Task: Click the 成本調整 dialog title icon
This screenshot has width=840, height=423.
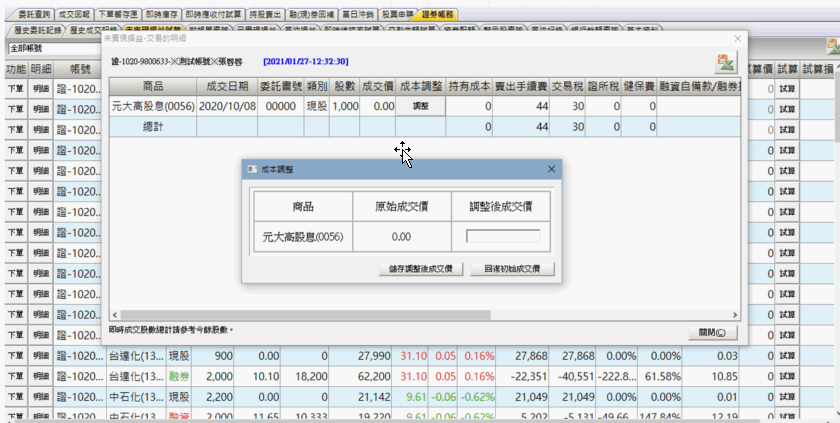Action: pos(251,170)
